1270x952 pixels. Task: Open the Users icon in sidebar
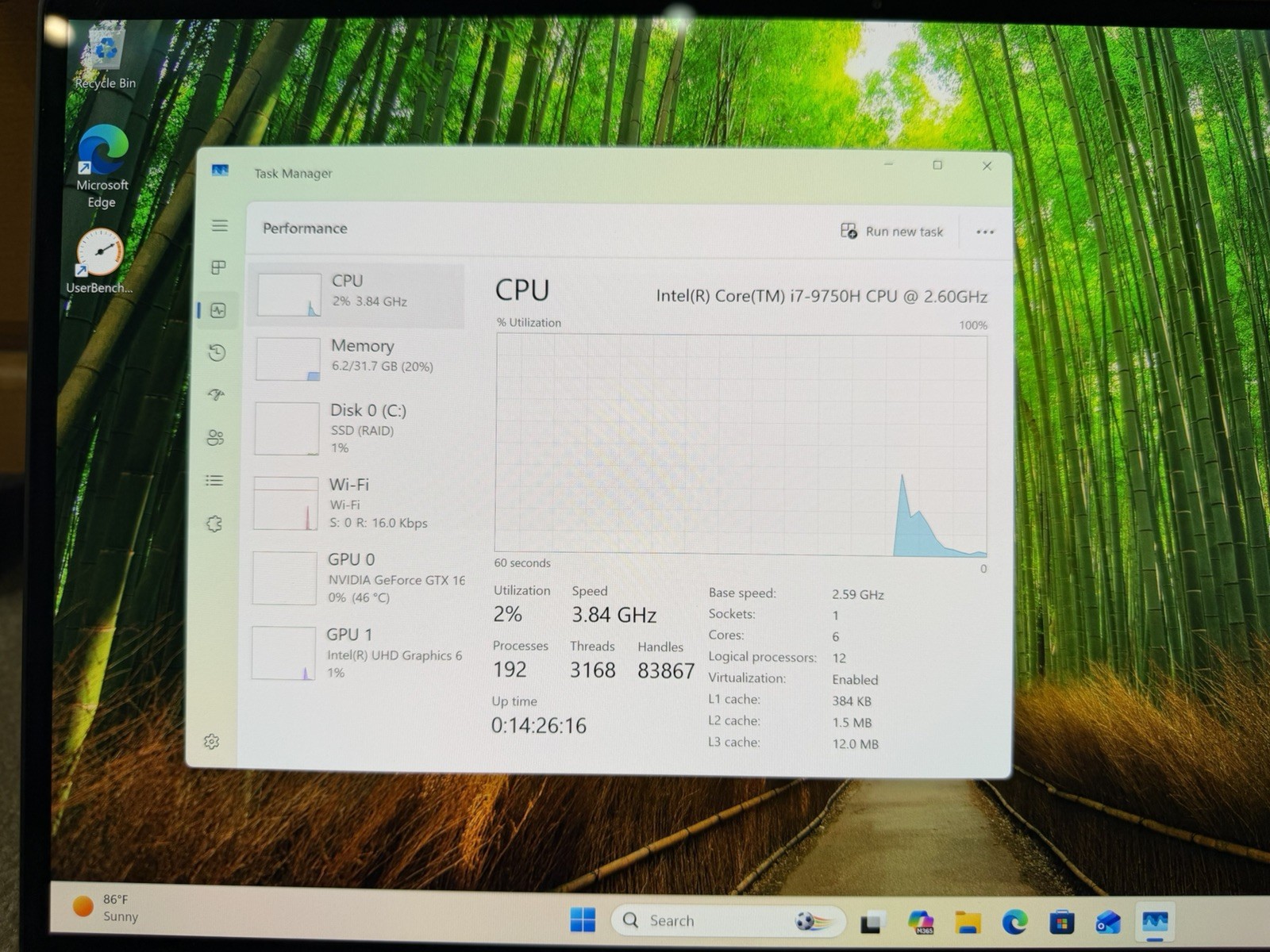click(x=215, y=437)
